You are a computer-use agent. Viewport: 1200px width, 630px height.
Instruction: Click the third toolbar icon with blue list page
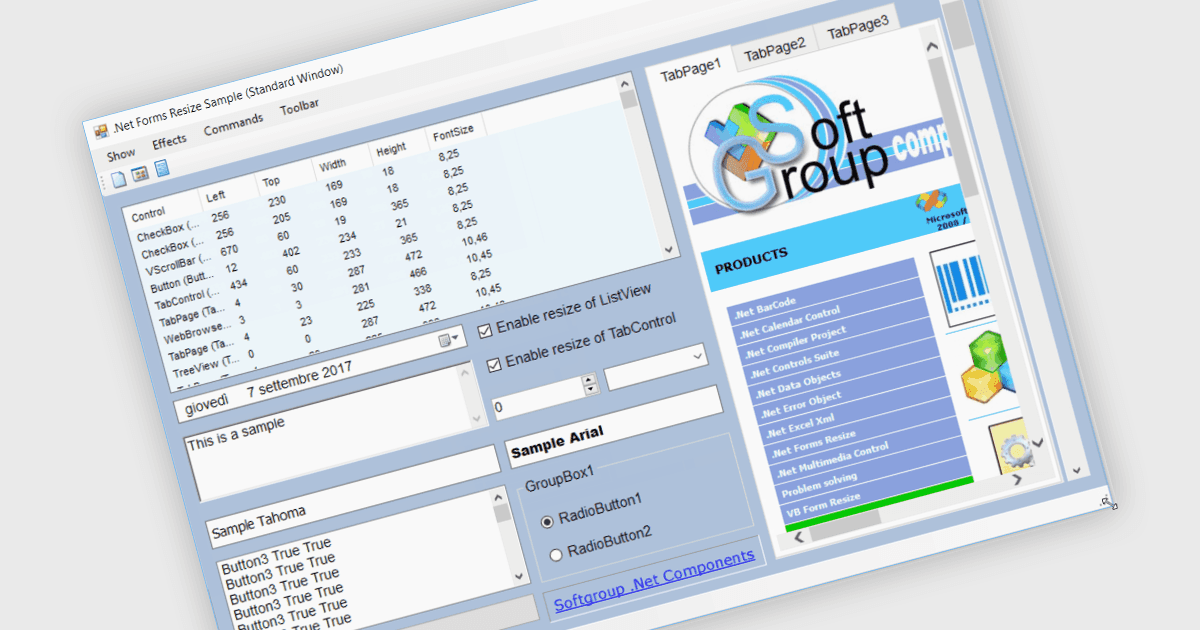(x=161, y=170)
